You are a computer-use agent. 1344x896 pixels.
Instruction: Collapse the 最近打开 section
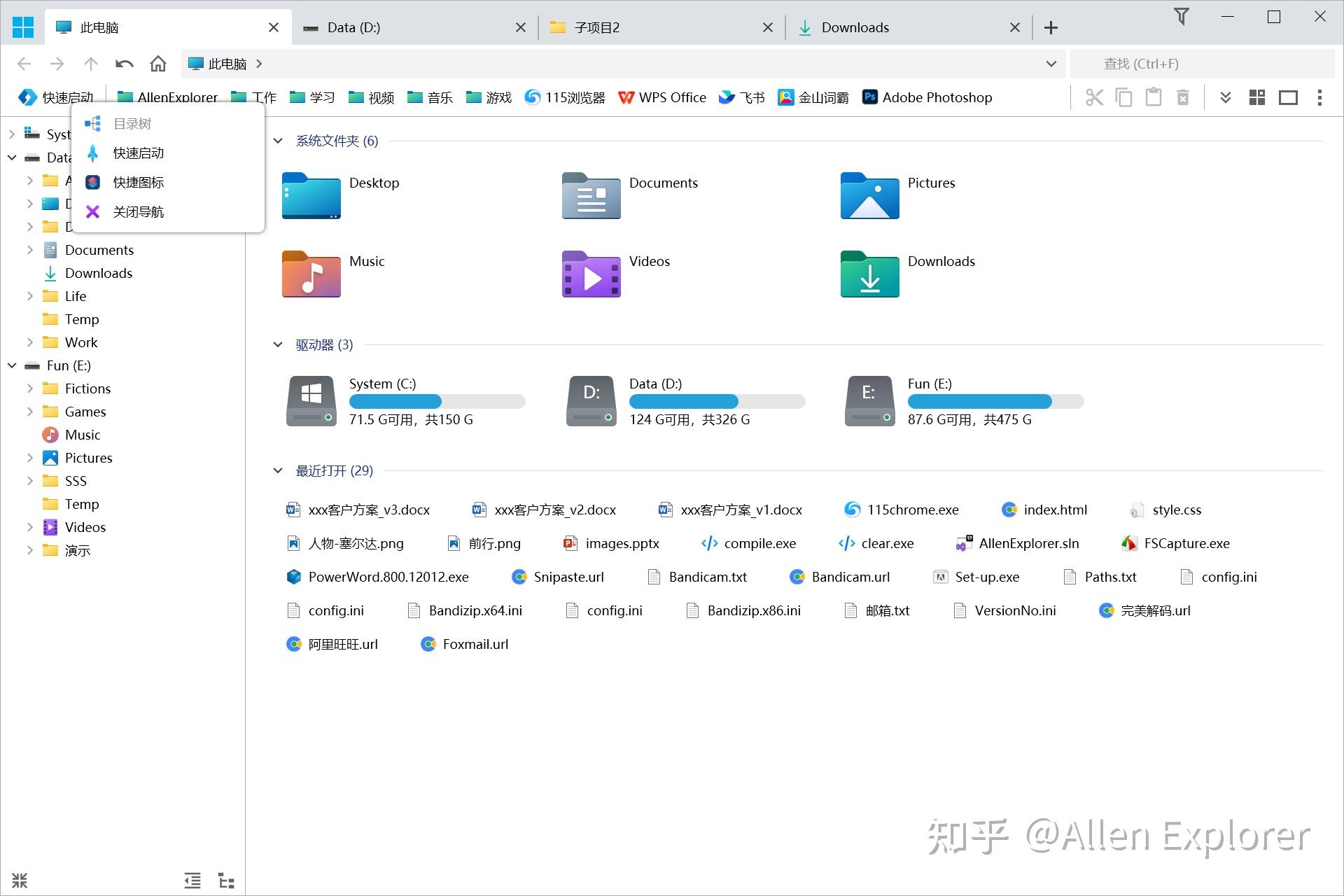[x=278, y=470]
